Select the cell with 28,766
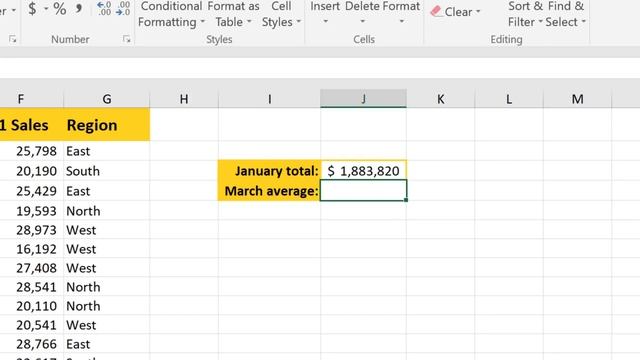The height and width of the screenshot is (360, 640). pos(32,344)
